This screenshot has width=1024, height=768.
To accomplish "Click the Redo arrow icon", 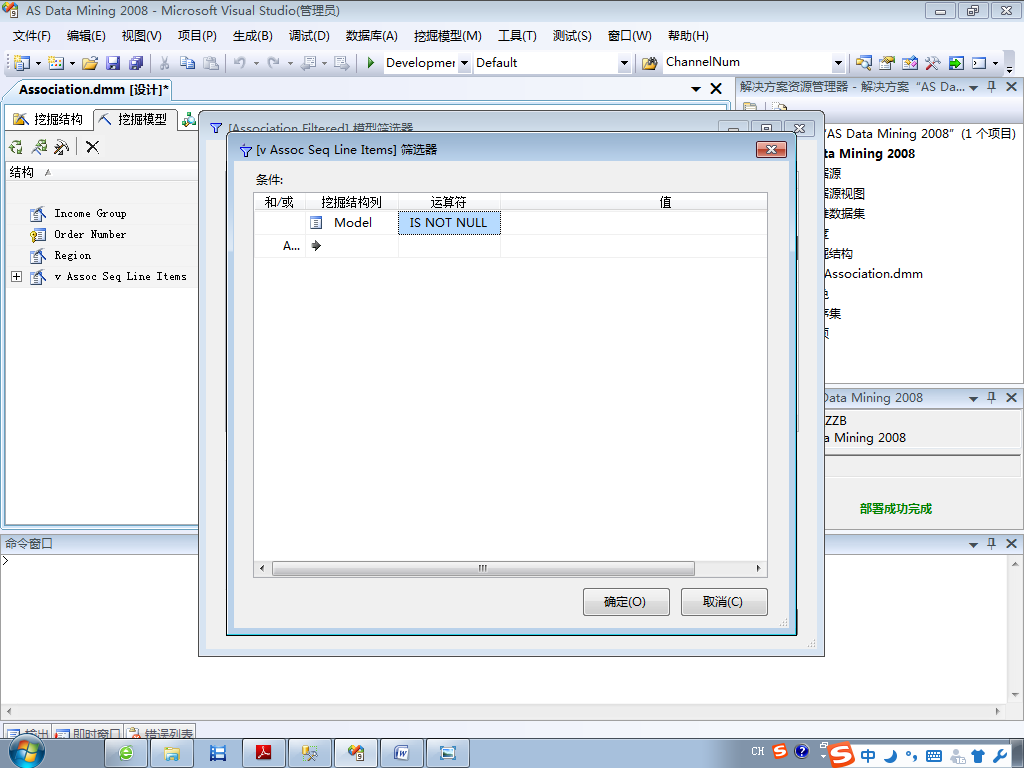I will 274,63.
